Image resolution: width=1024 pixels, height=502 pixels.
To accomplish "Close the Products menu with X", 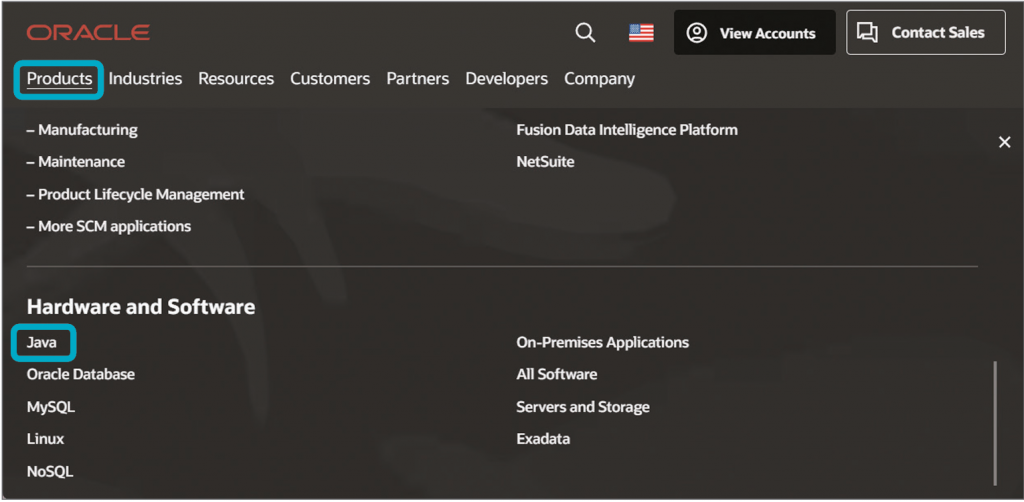I will click(x=1004, y=143).
